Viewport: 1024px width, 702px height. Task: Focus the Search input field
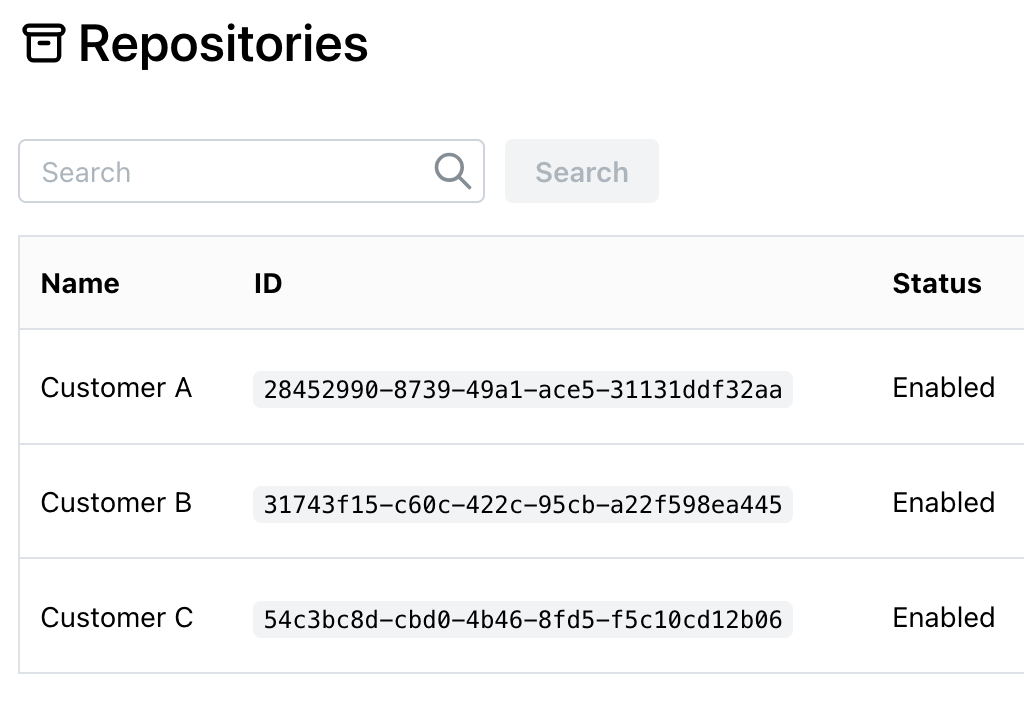pos(251,171)
